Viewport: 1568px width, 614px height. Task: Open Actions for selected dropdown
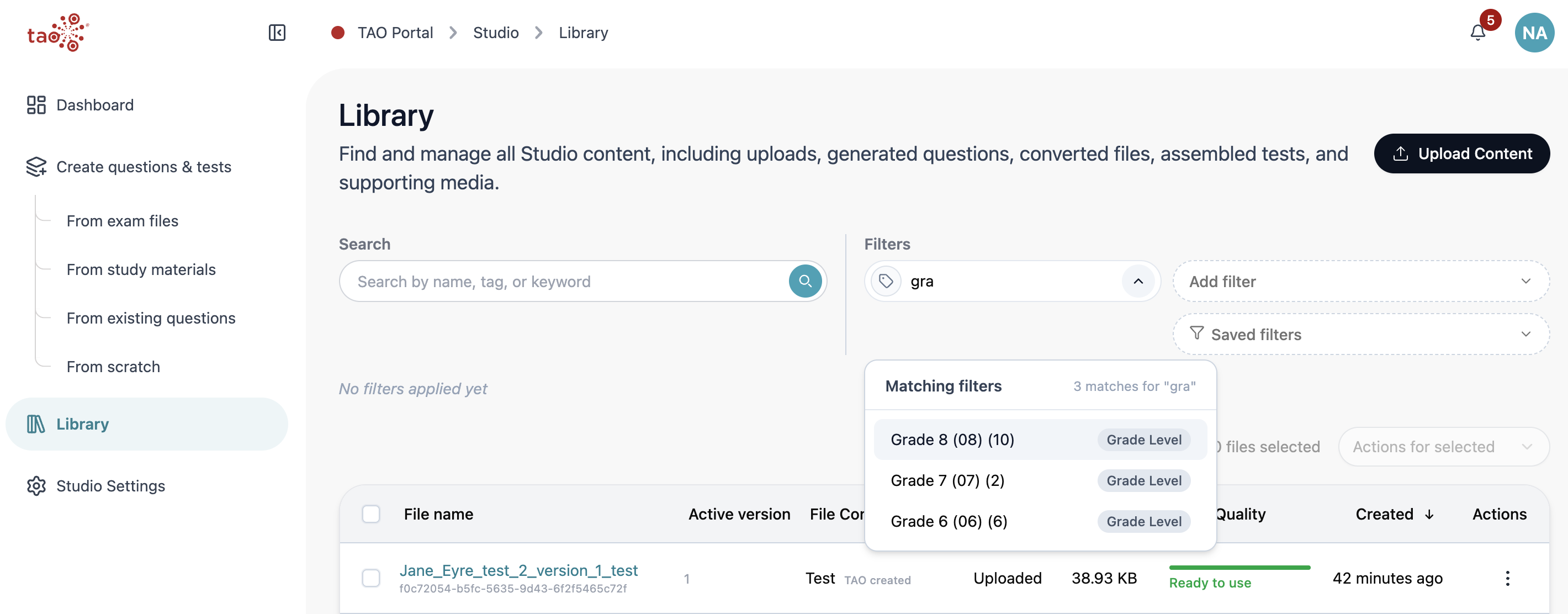pos(1443,447)
